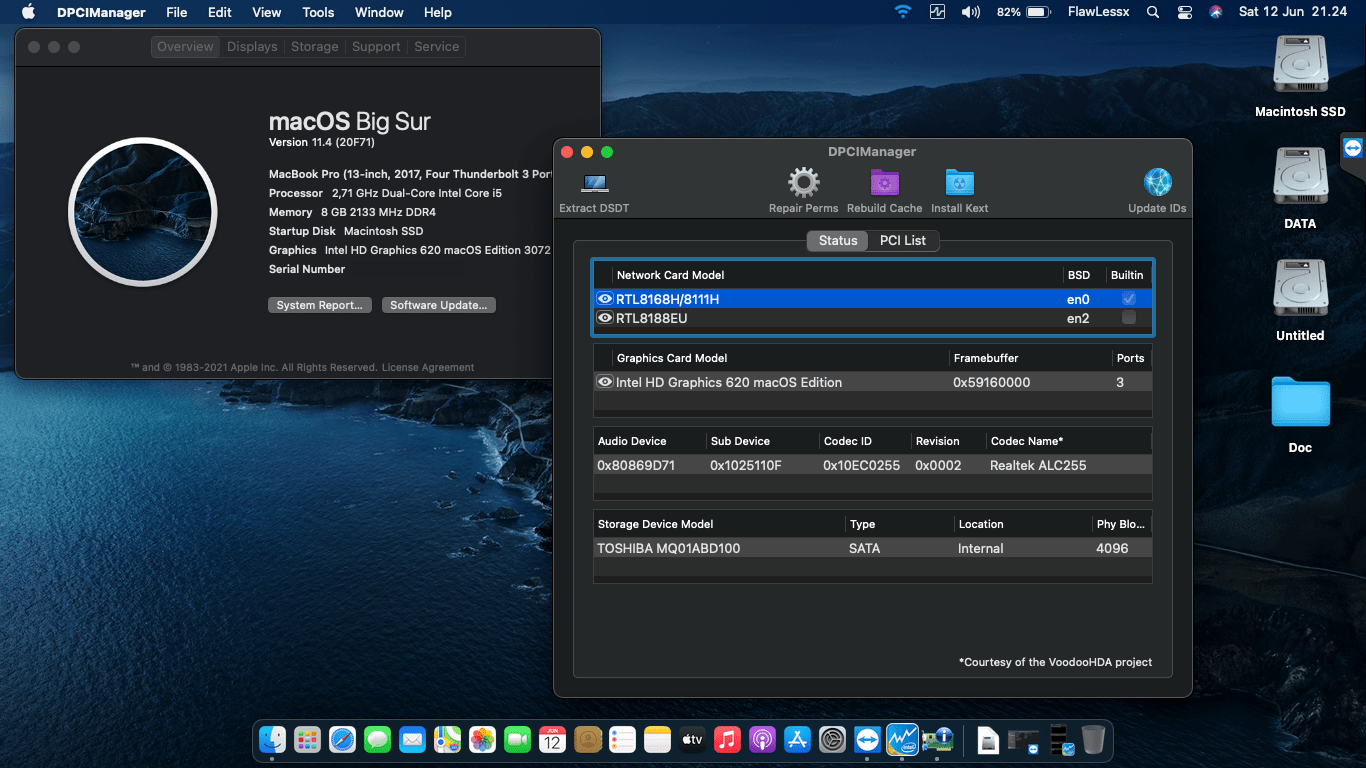Open Photos app in Dock

coord(482,740)
